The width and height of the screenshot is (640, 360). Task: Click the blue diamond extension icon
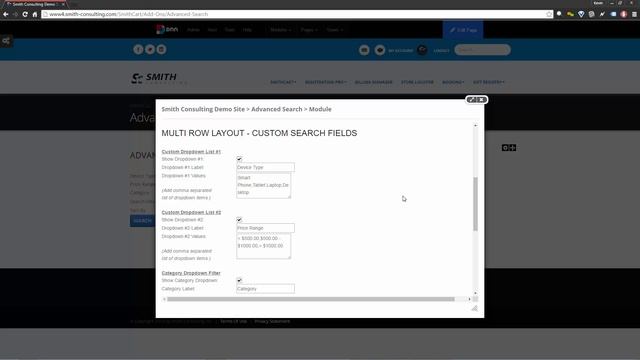pyautogui.click(x=581, y=14)
